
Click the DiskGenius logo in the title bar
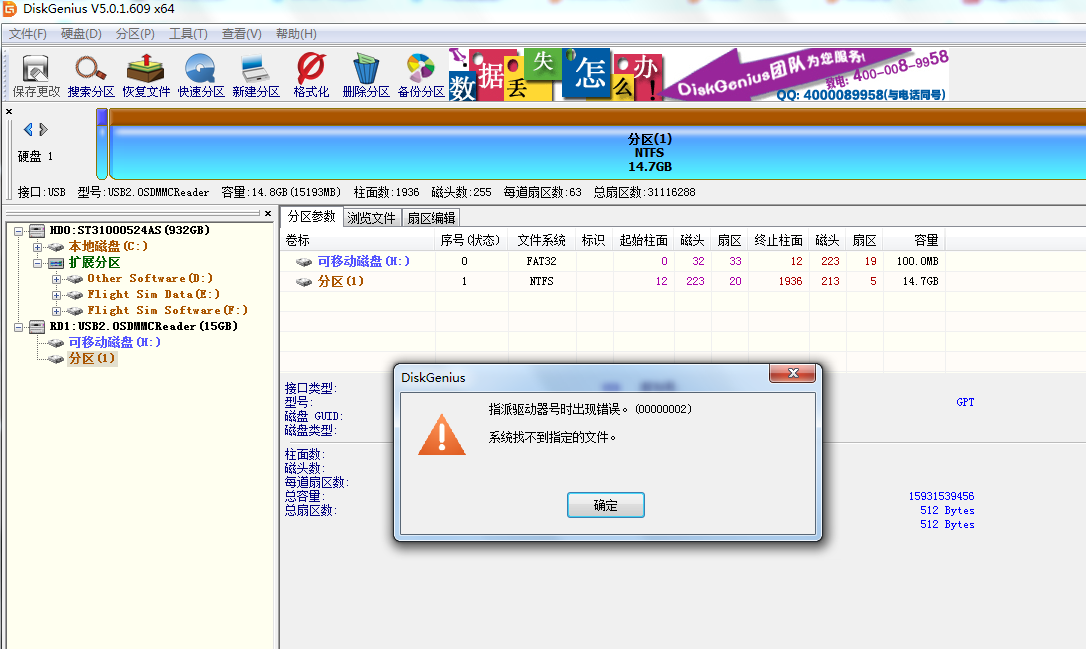point(9,9)
